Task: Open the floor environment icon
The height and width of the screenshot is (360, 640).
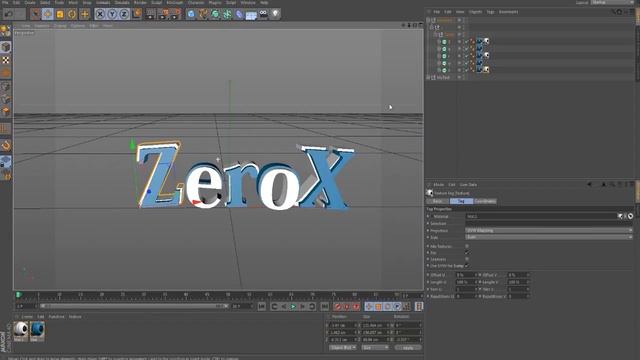Action: 251,15
